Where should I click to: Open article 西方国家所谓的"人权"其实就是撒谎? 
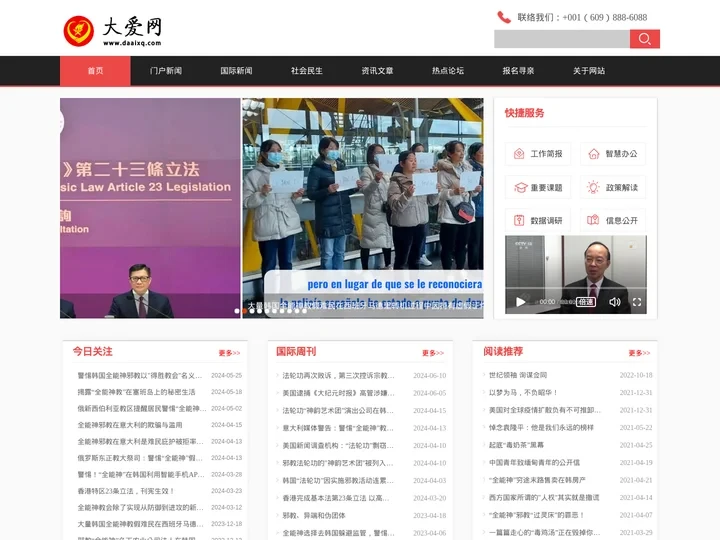point(544,497)
